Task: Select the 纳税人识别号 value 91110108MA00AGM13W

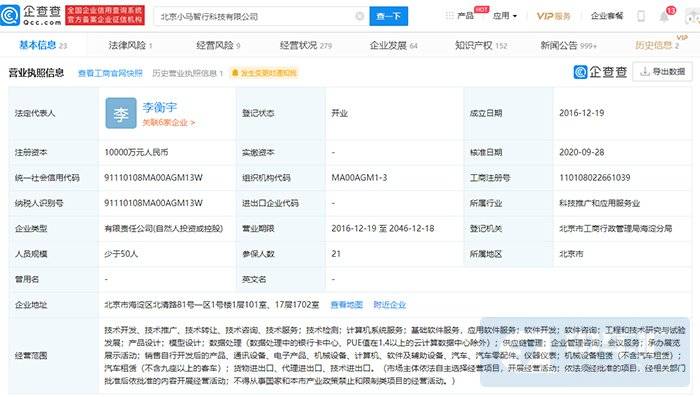Action: (x=153, y=203)
